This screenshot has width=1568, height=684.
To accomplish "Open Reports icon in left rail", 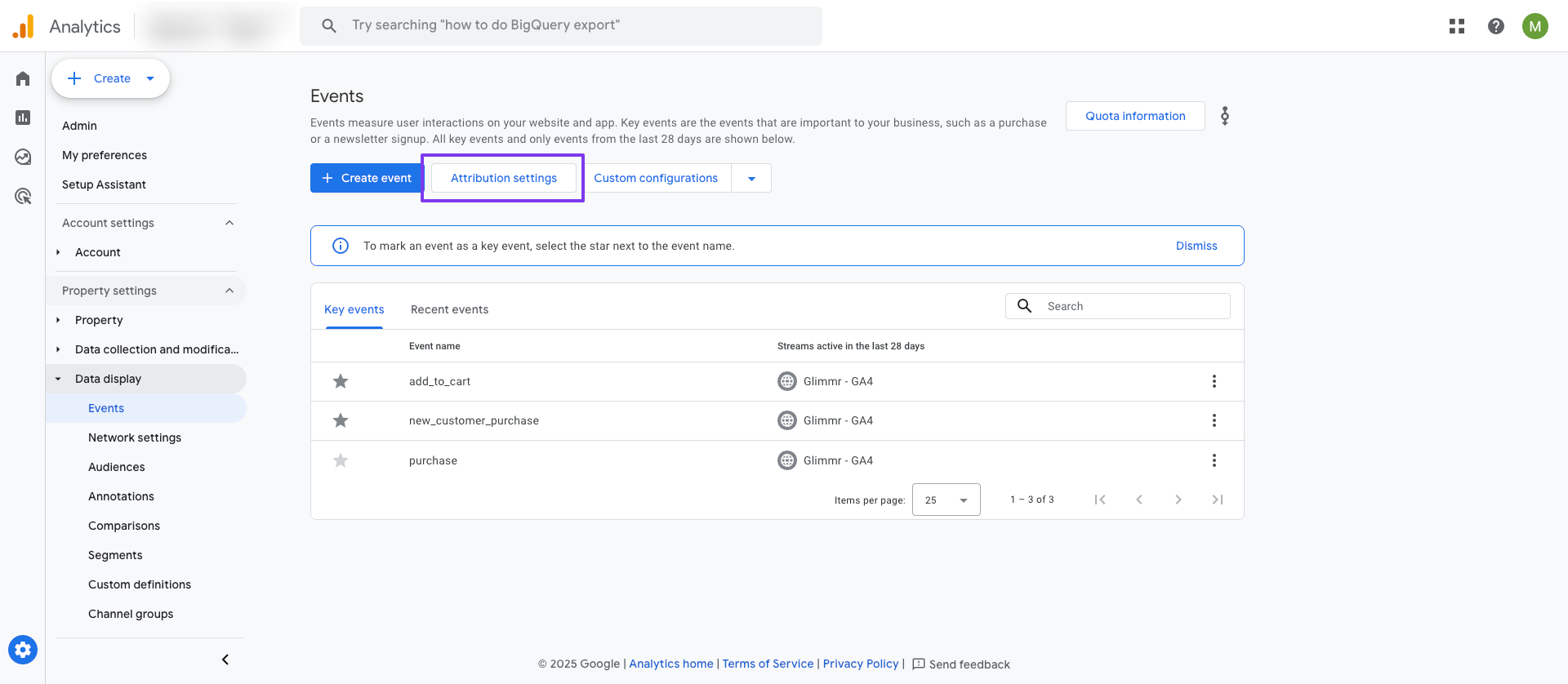I will [23, 118].
